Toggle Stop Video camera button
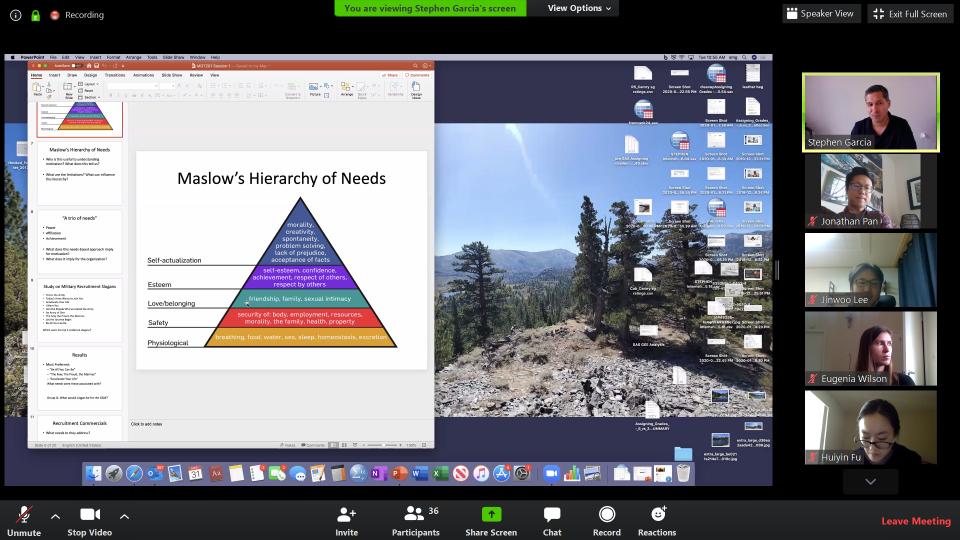Image resolution: width=960 pixels, height=540 pixels. (x=90, y=515)
